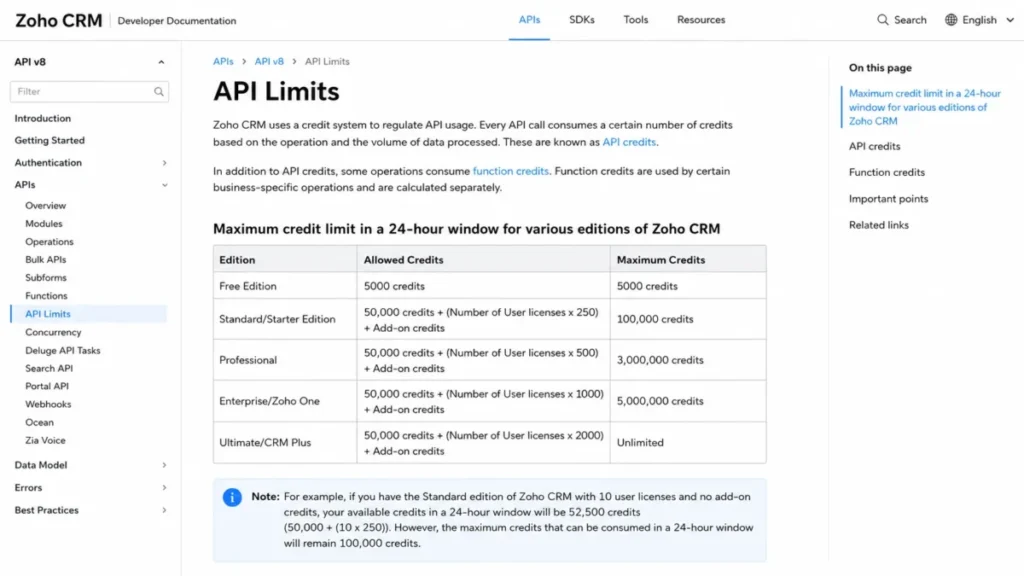Open Webhooks in sidebar

[x=48, y=404]
